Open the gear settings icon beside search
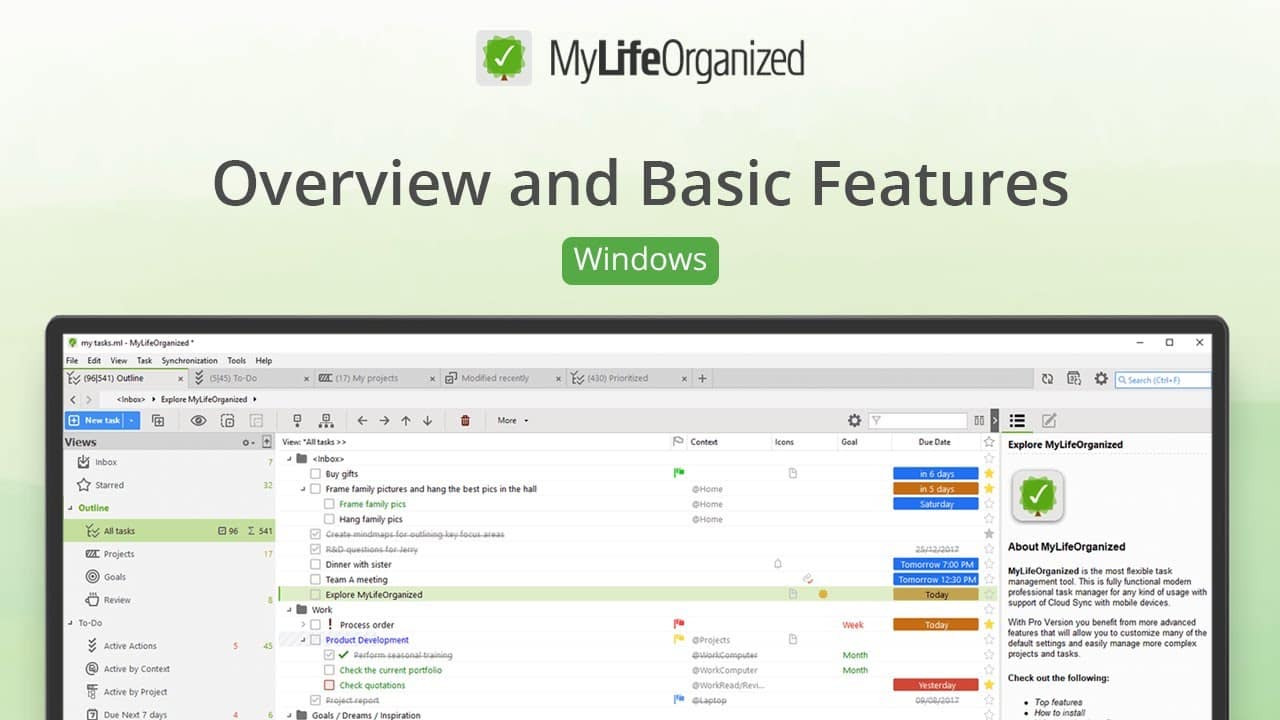This screenshot has height=720, width=1280. pyautogui.click(x=1101, y=379)
